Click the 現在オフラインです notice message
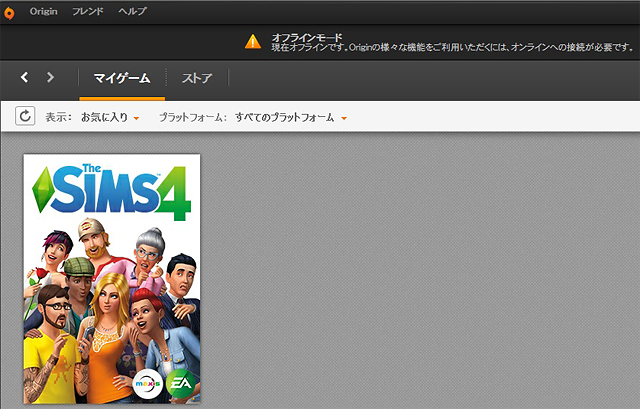 point(452,47)
